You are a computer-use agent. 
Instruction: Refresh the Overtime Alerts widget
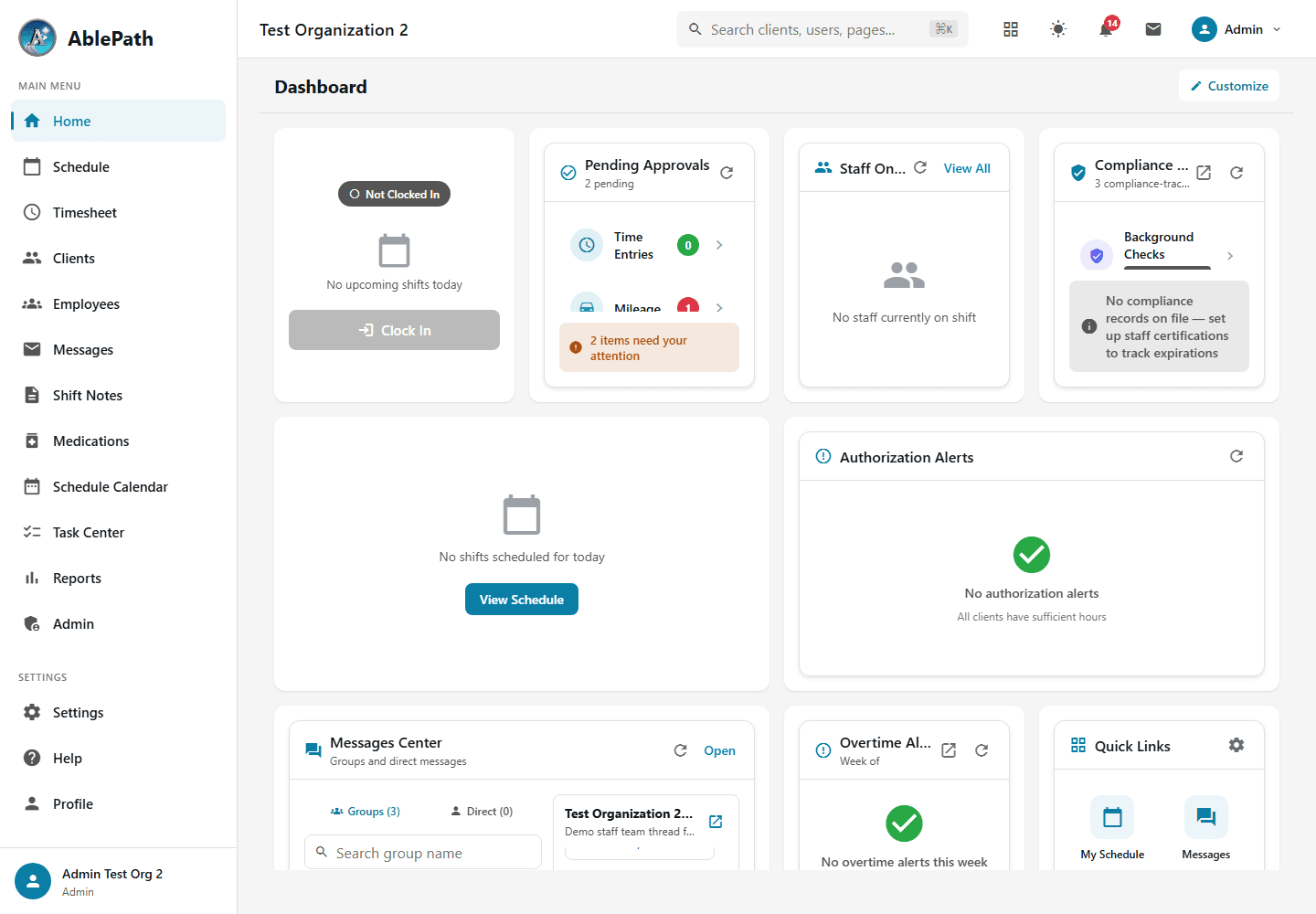(982, 750)
